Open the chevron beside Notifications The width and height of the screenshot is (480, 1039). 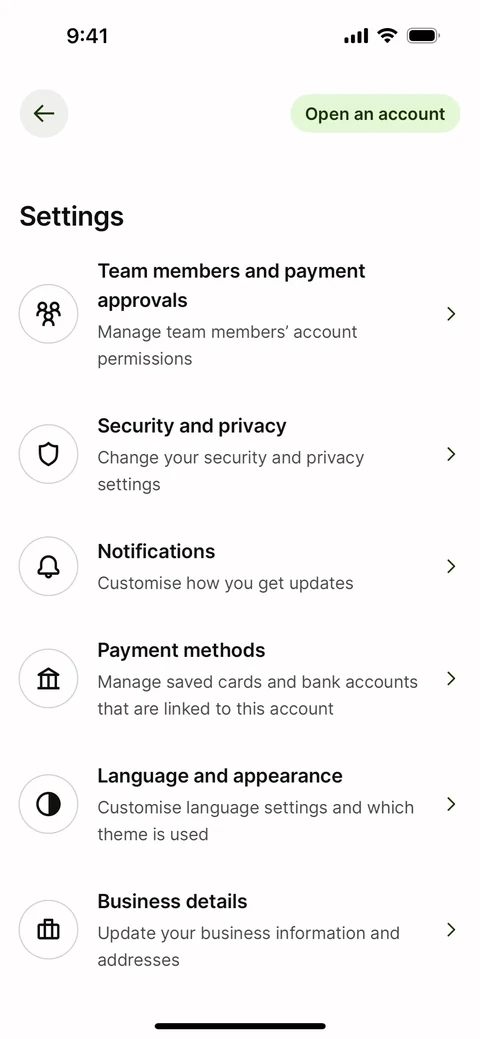451,567
